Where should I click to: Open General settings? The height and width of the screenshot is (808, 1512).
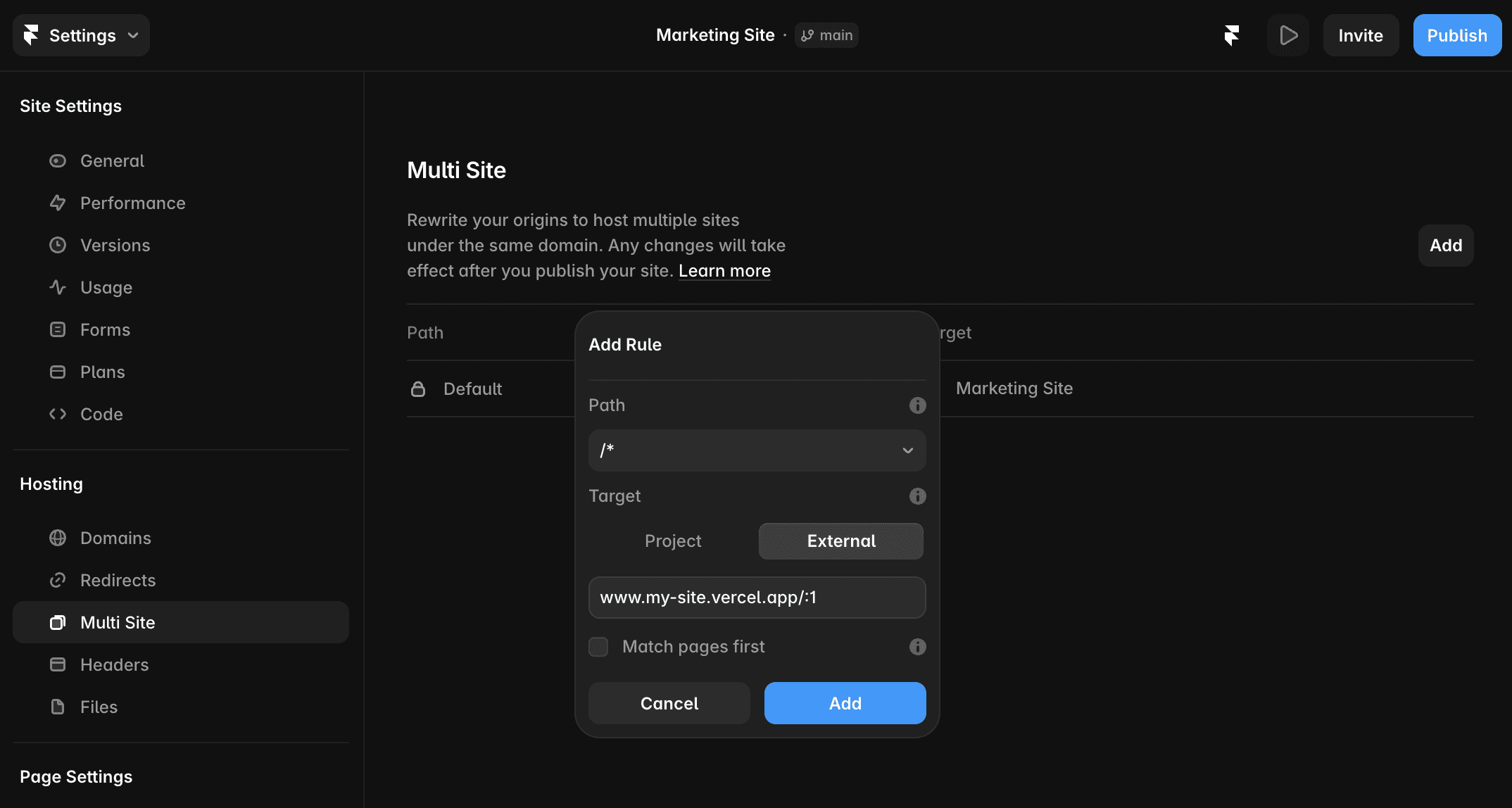[x=112, y=161]
